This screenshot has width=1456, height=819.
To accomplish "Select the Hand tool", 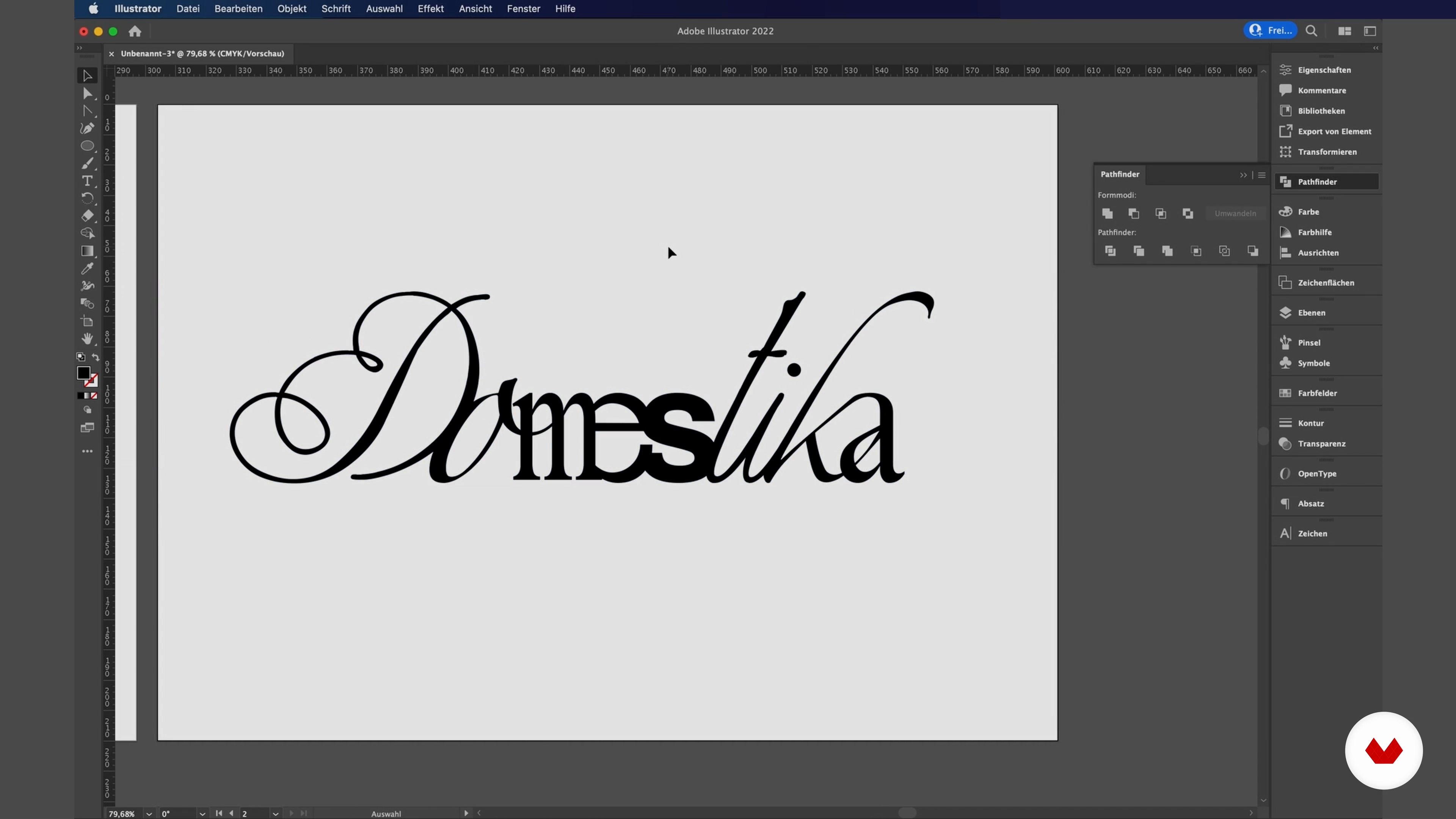I will point(87,339).
